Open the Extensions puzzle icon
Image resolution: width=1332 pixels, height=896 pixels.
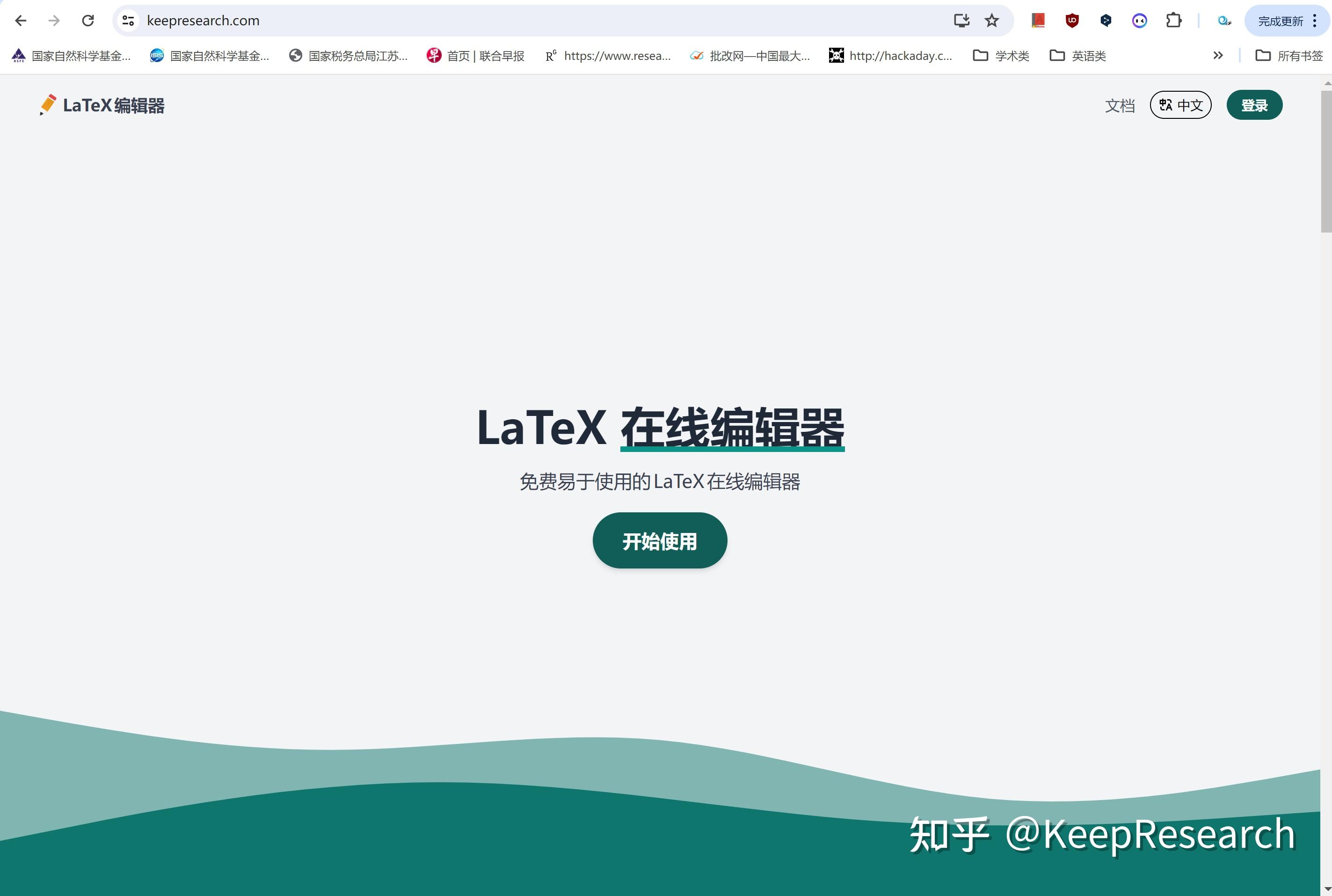pyautogui.click(x=1174, y=20)
